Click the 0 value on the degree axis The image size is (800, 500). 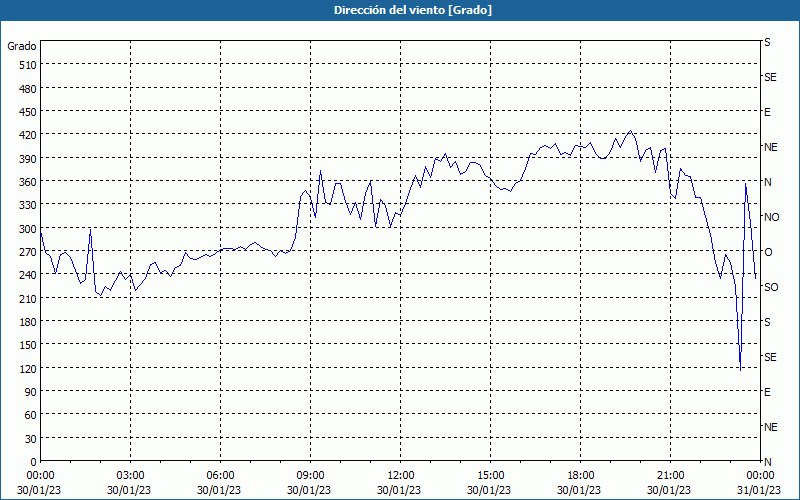tap(34, 462)
